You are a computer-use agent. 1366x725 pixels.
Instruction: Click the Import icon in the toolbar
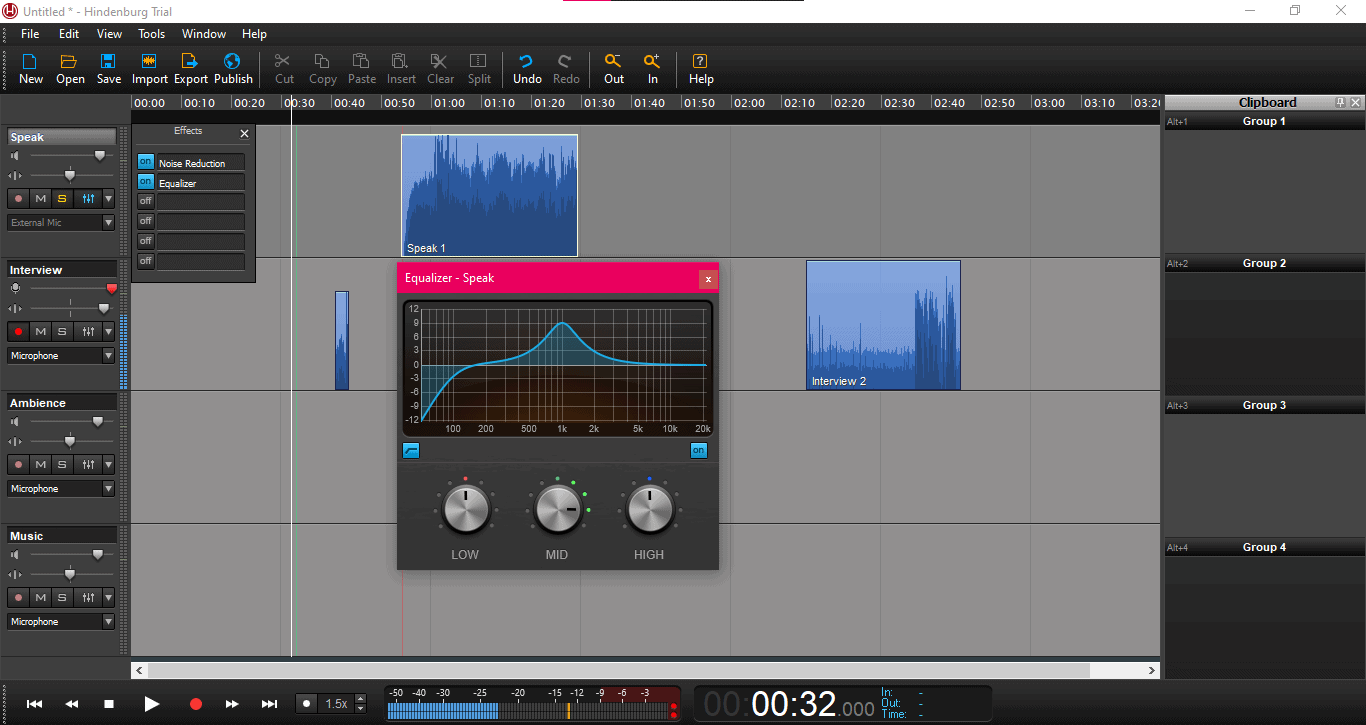tap(149, 68)
